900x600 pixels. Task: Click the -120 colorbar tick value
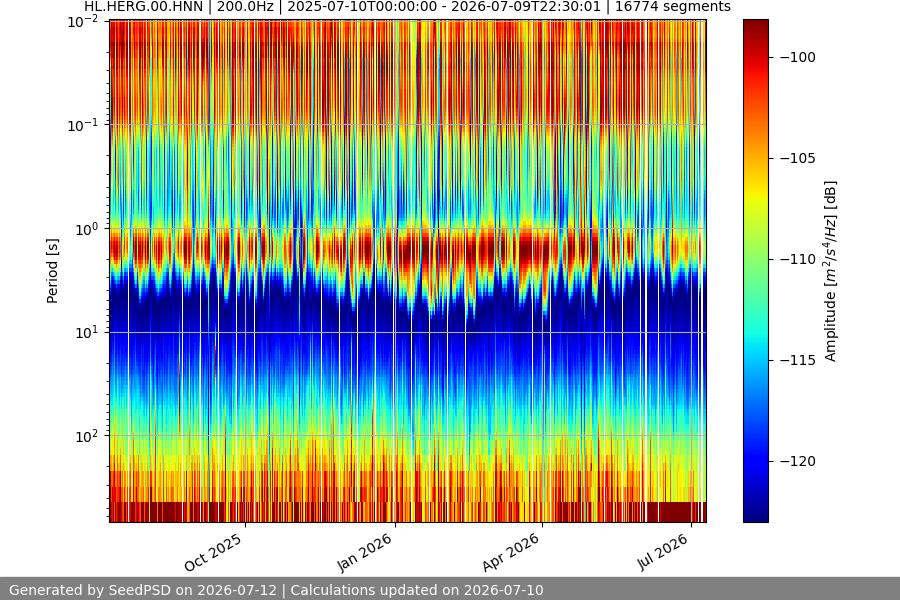pyautogui.click(x=798, y=461)
